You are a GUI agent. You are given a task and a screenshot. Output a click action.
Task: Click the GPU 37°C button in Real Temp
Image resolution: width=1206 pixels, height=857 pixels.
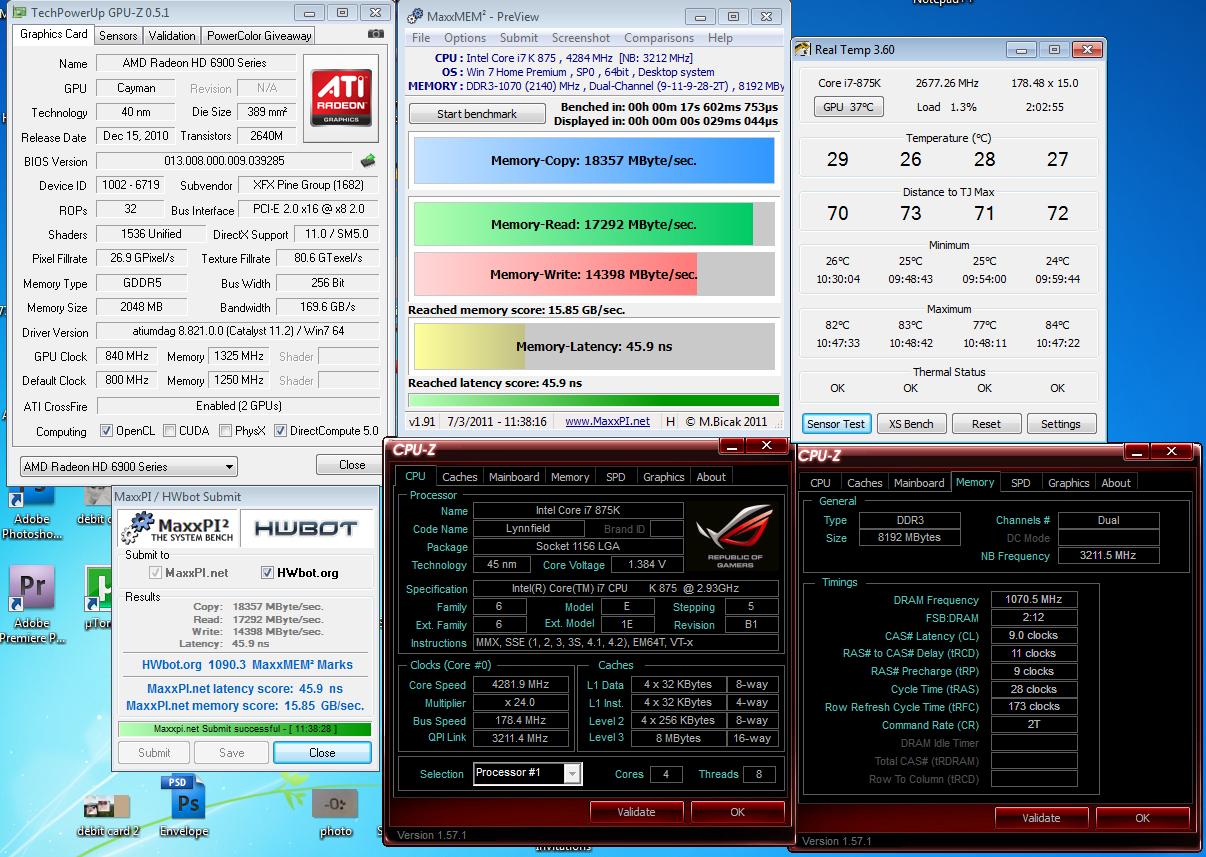pyautogui.click(x=848, y=107)
